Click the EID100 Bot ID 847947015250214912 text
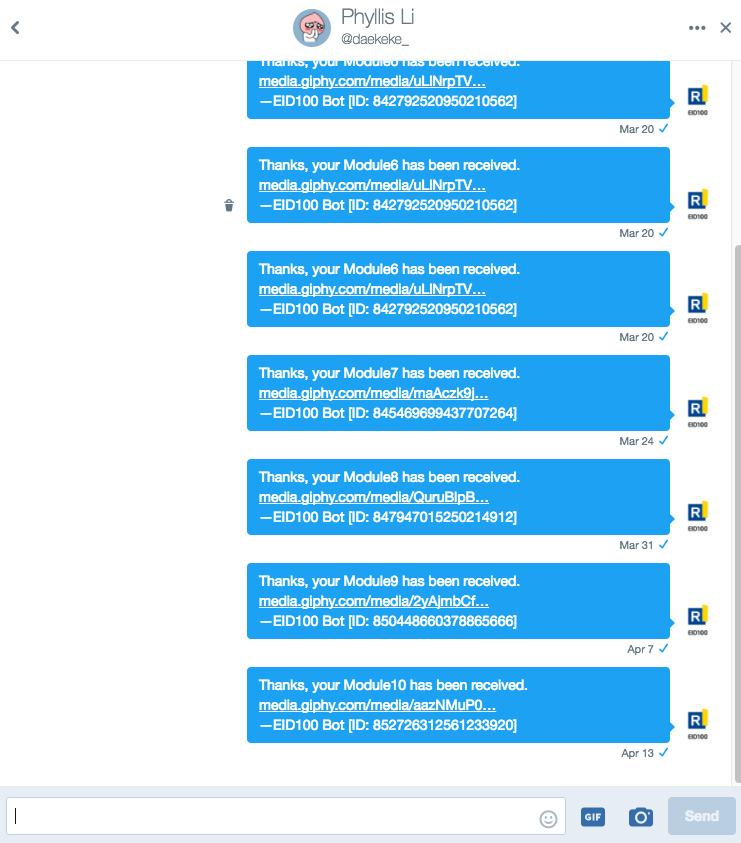 tap(388, 517)
